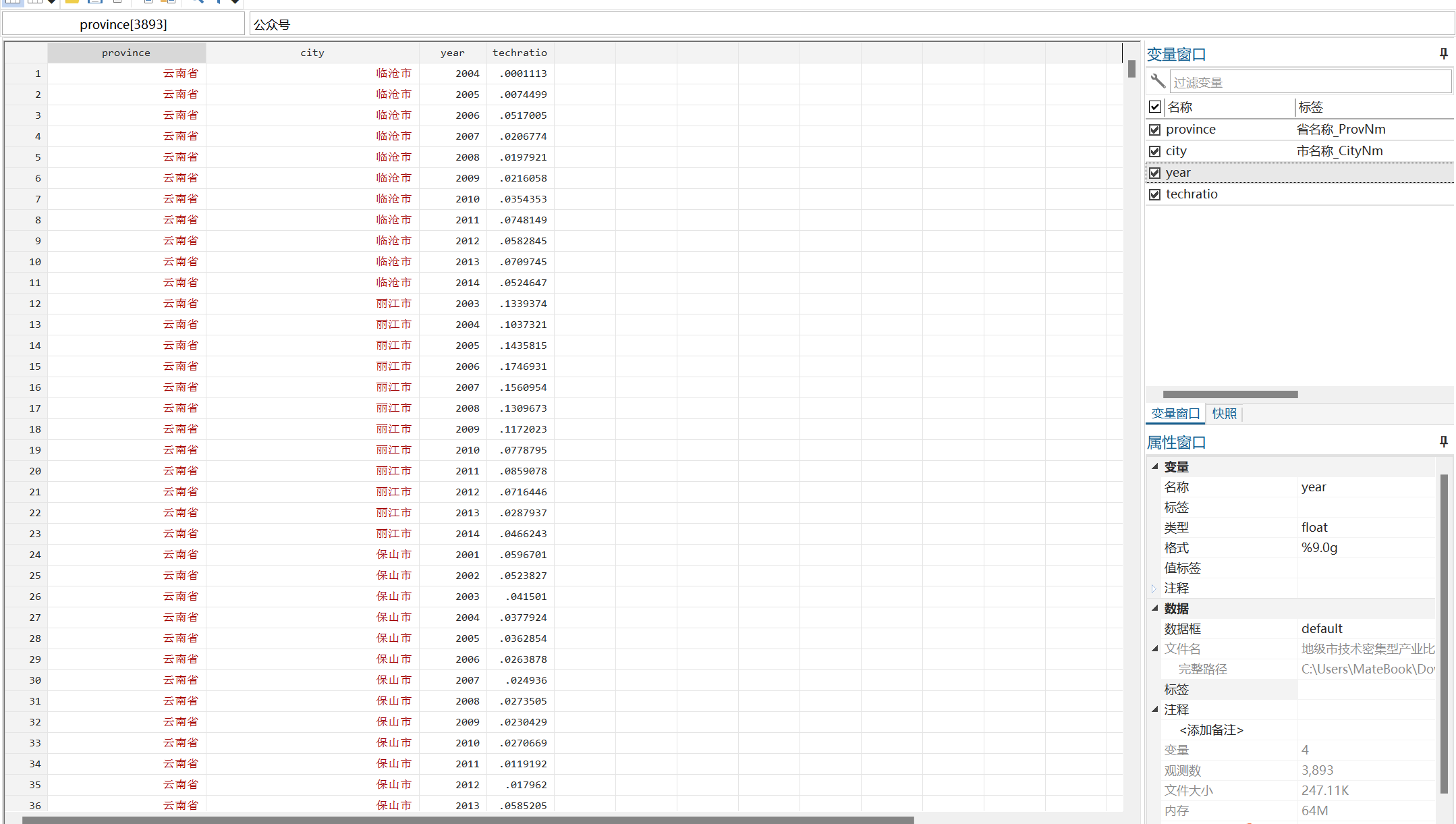Image resolution: width=1456 pixels, height=824 pixels.
Task: Click the <添加备注> entry
Action: click(1211, 730)
